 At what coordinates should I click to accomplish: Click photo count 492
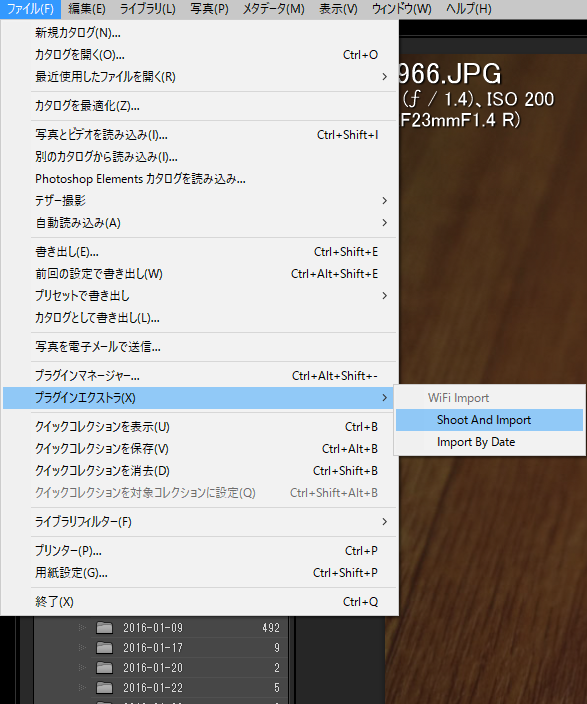tap(271, 628)
